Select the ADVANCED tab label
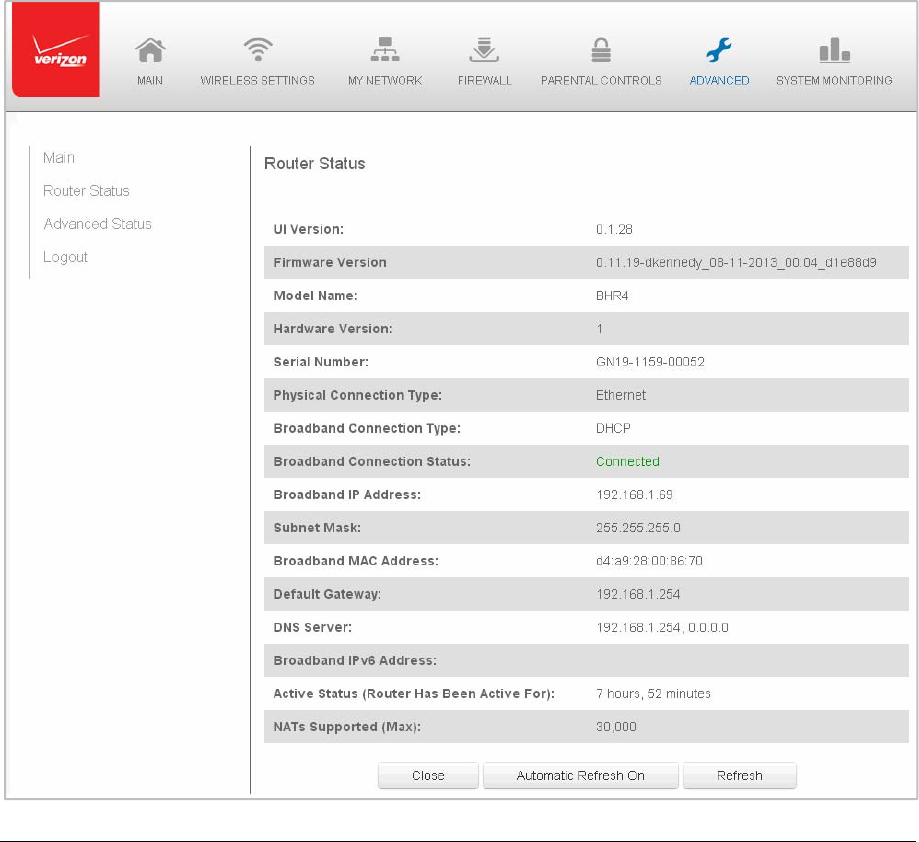The height and width of the screenshot is (842, 919). point(720,80)
